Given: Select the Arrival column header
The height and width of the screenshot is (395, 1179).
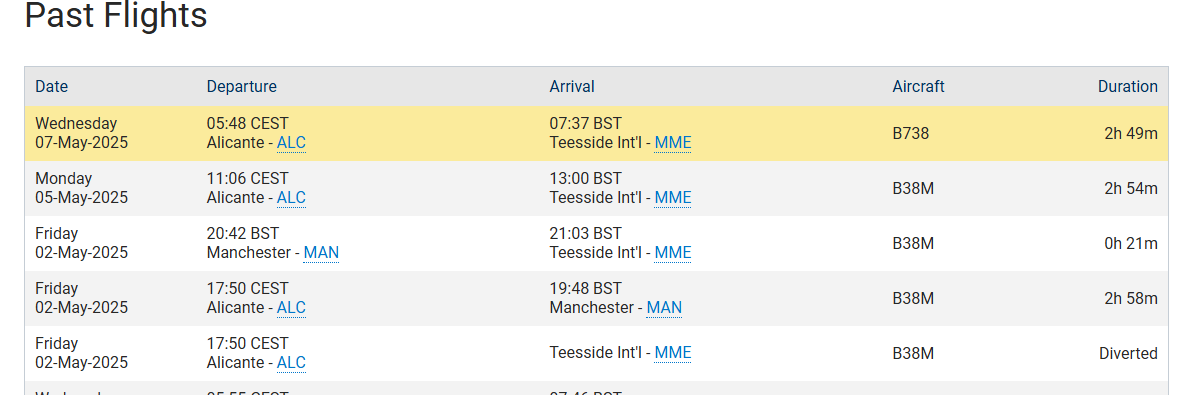Looking at the screenshot, I should 571,87.
